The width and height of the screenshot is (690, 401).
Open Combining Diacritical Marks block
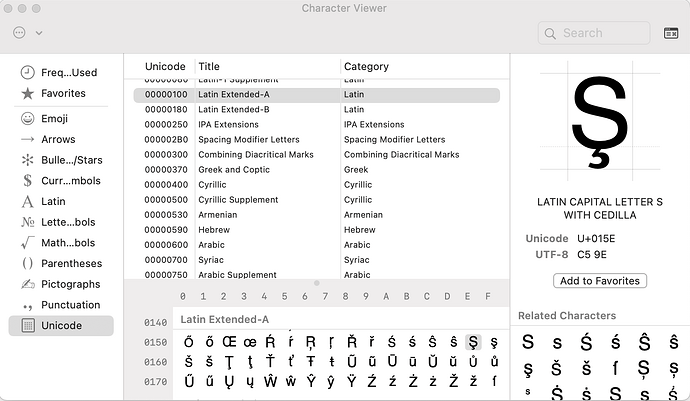pos(316,155)
